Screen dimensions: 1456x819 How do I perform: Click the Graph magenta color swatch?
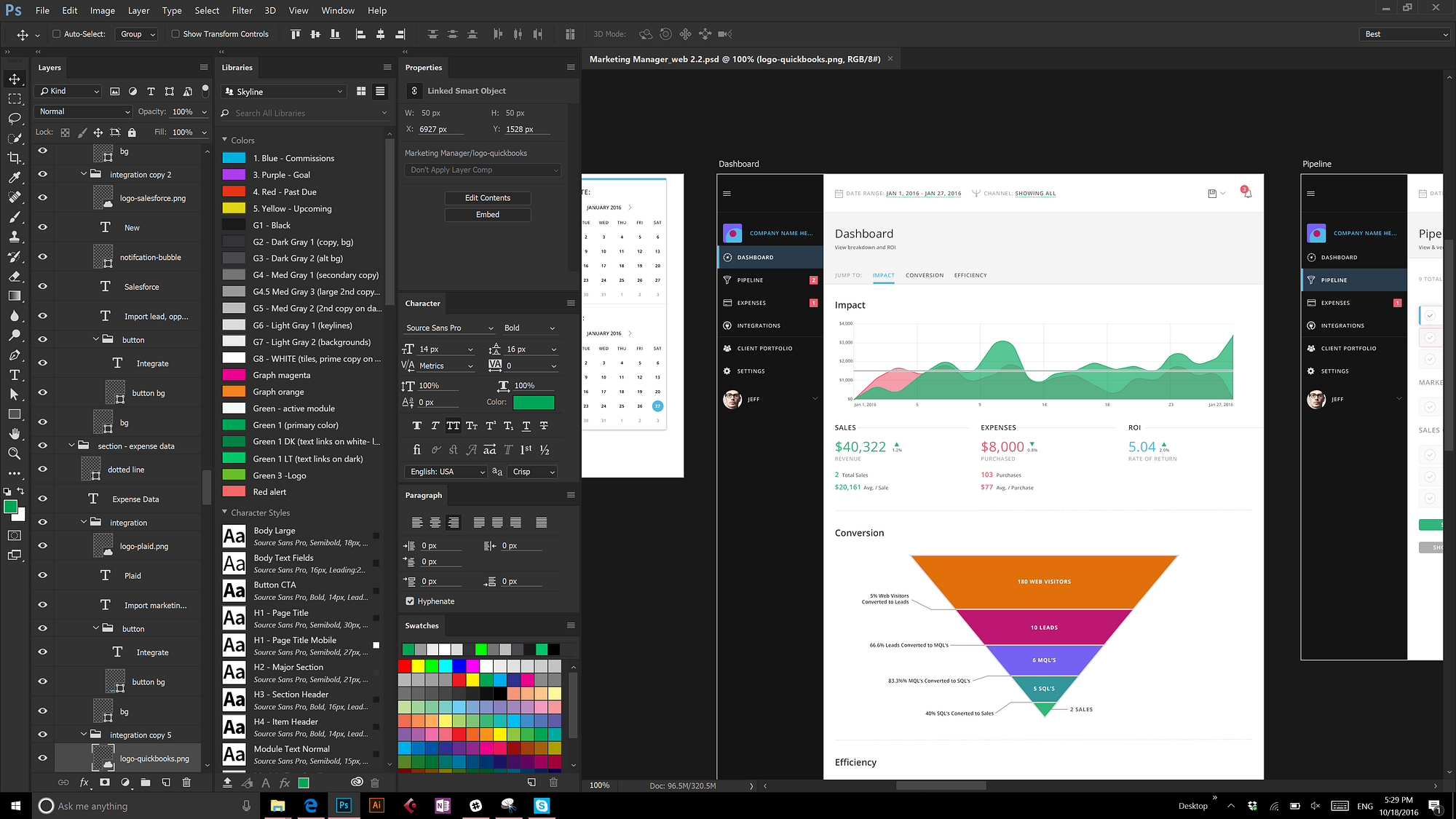pyautogui.click(x=234, y=375)
